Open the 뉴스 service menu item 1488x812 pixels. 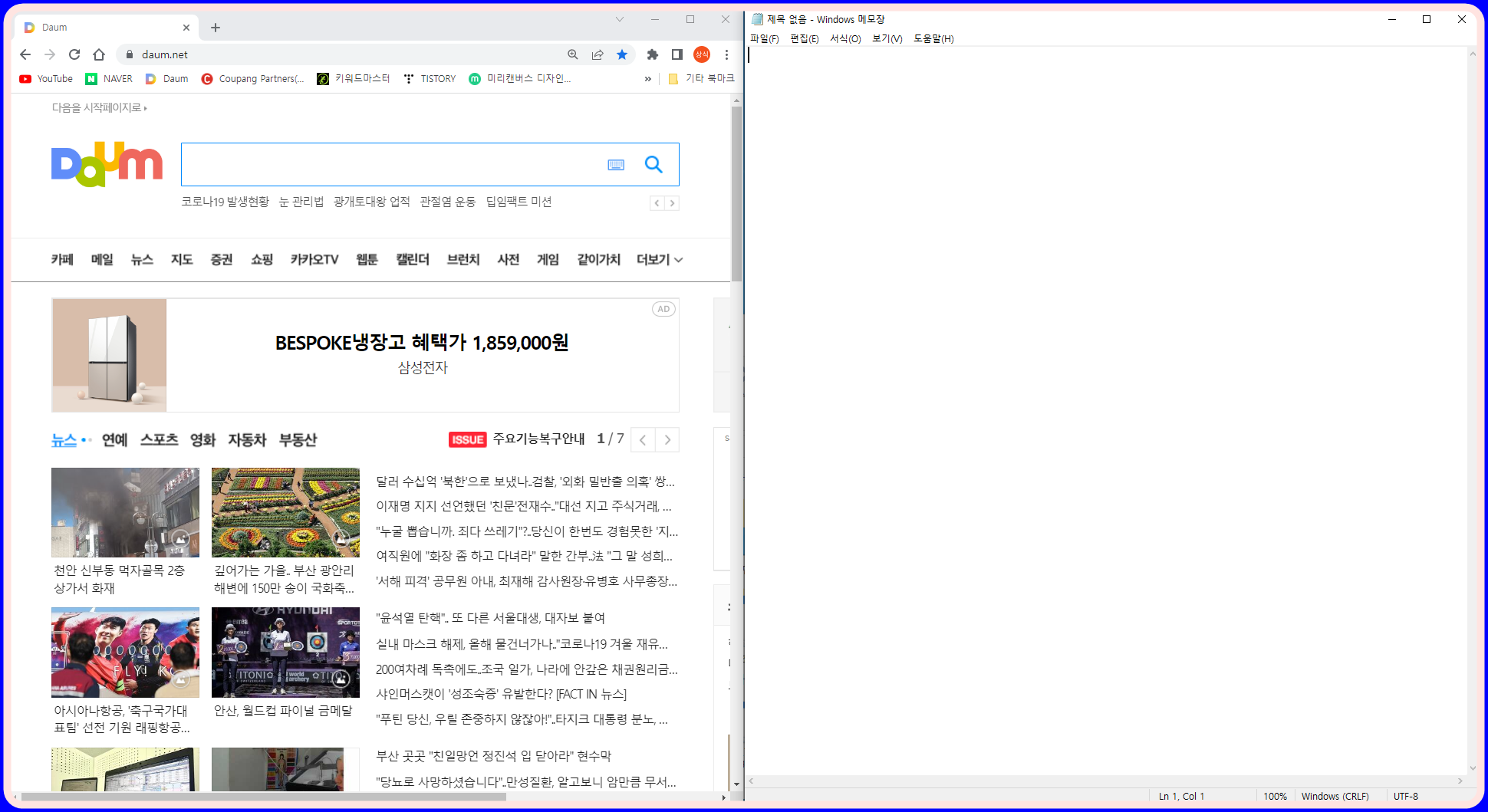pyautogui.click(x=142, y=260)
